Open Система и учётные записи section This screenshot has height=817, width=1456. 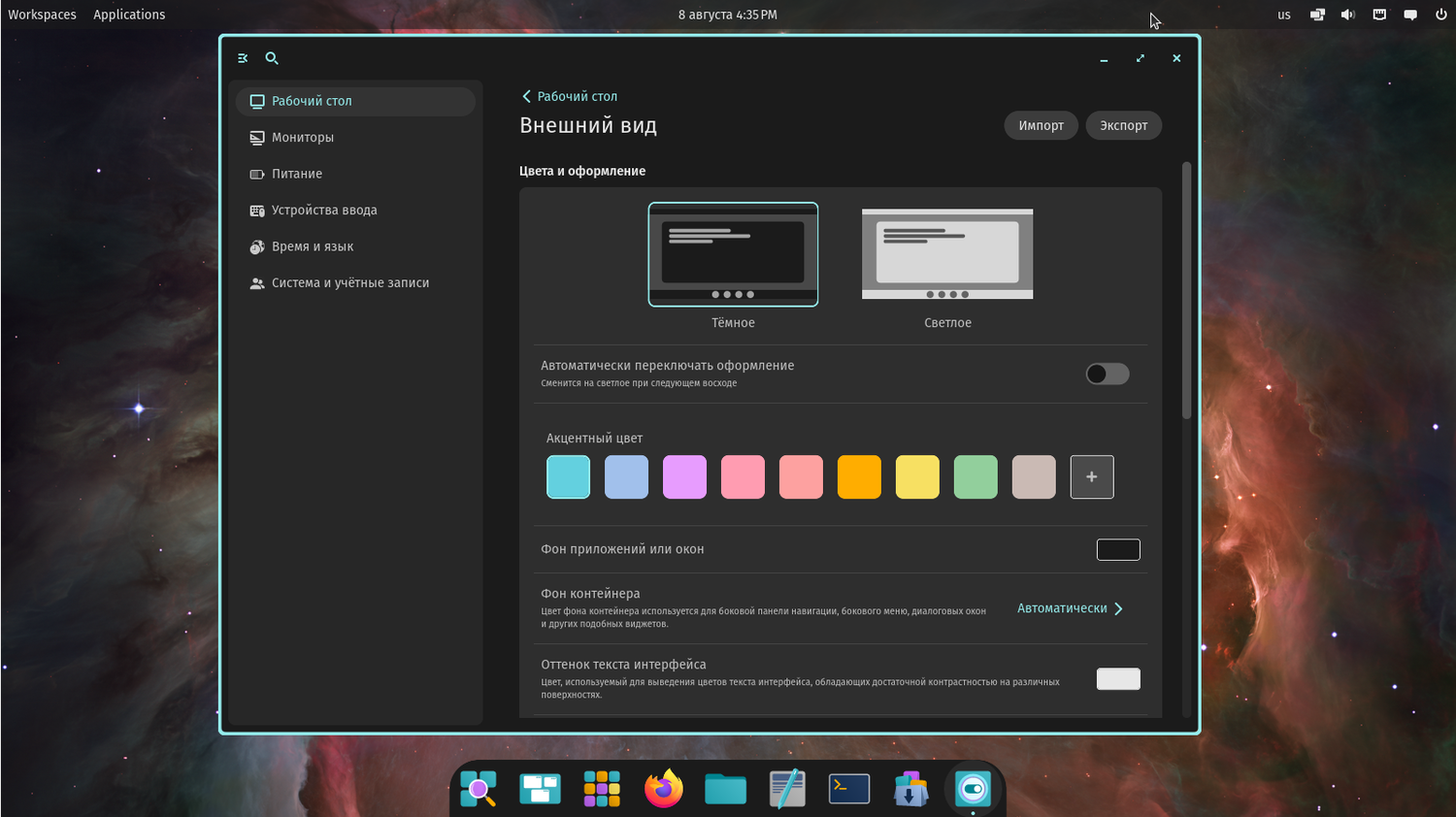pos(355,283)
